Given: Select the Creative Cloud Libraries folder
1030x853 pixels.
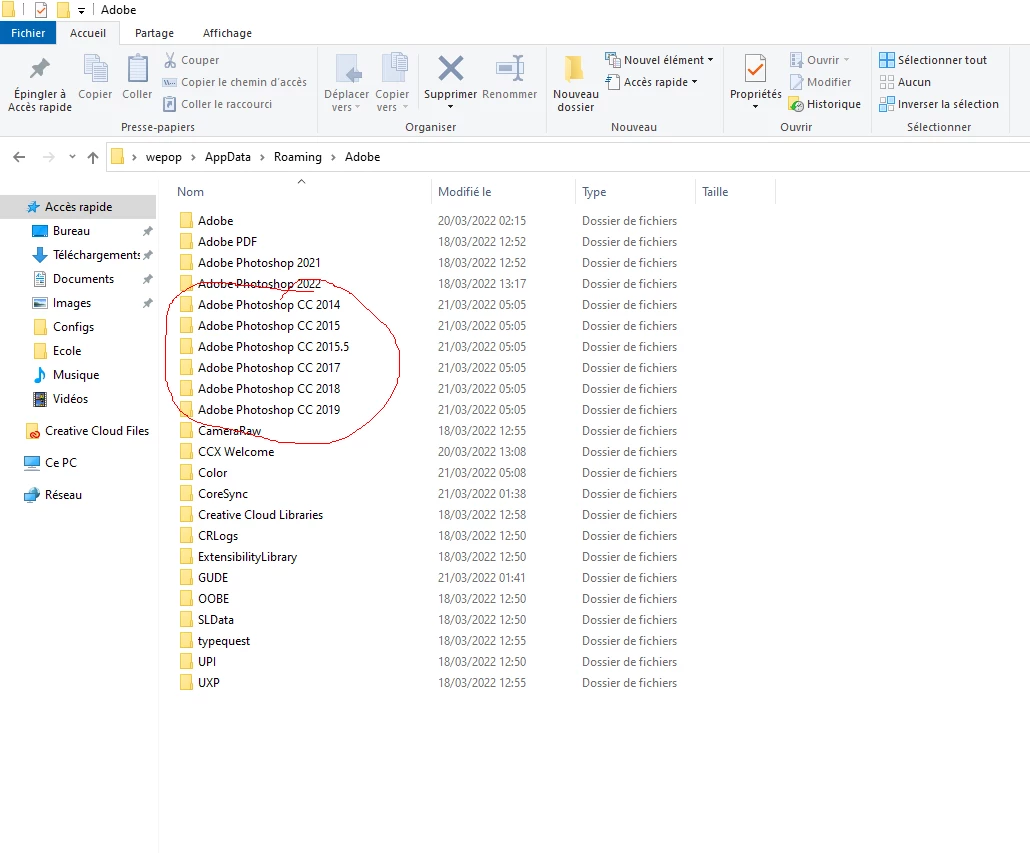Looking at the screenshot, I should point(260,515).
